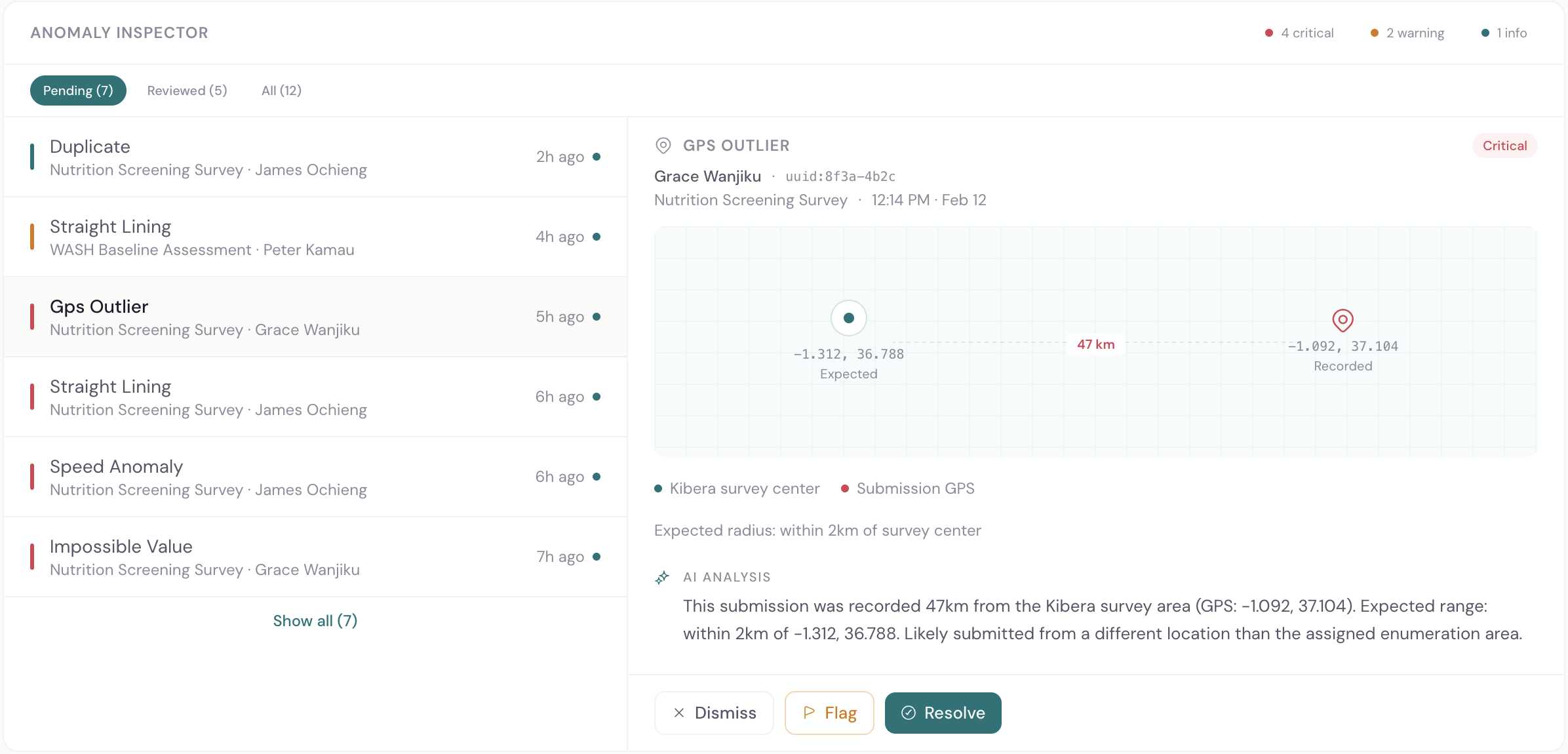Image resolution: width=1568 pixels, height=754 pixels.
Task: Toggle the Submission GPS legend marker
Action: point(845,488)
